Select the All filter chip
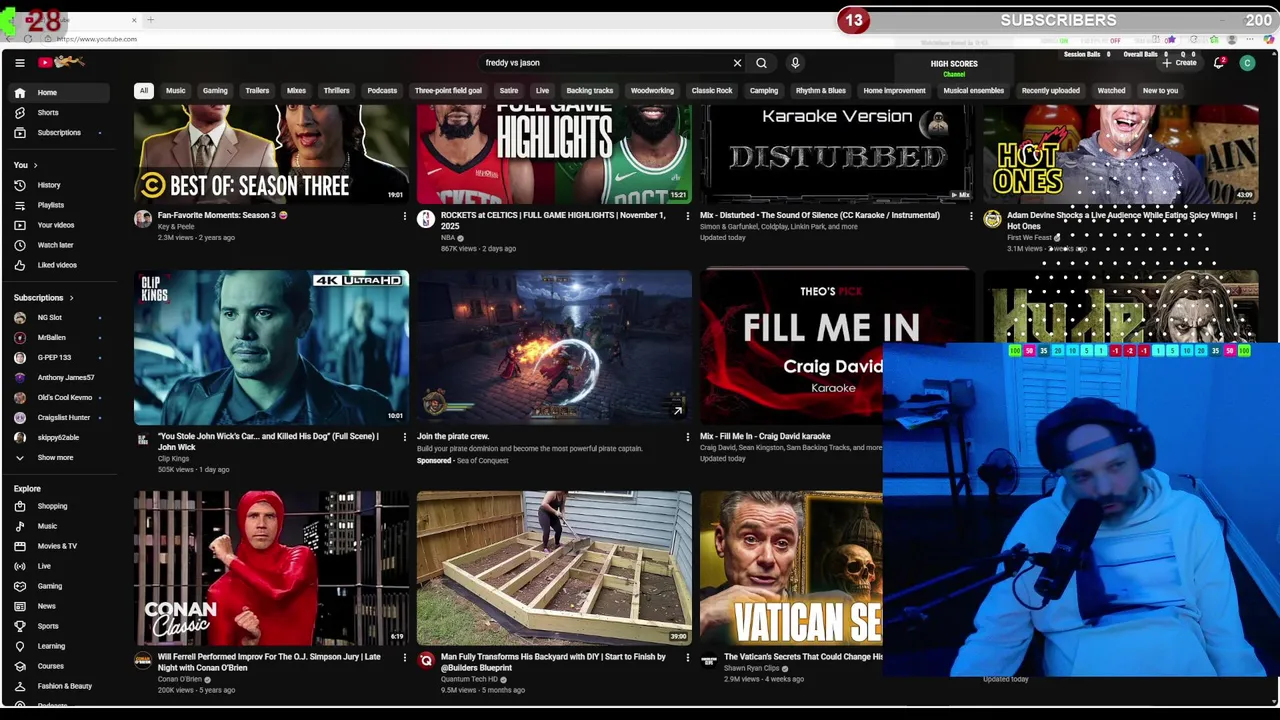Screen dimensions: 1280x720 pos(144,90)
